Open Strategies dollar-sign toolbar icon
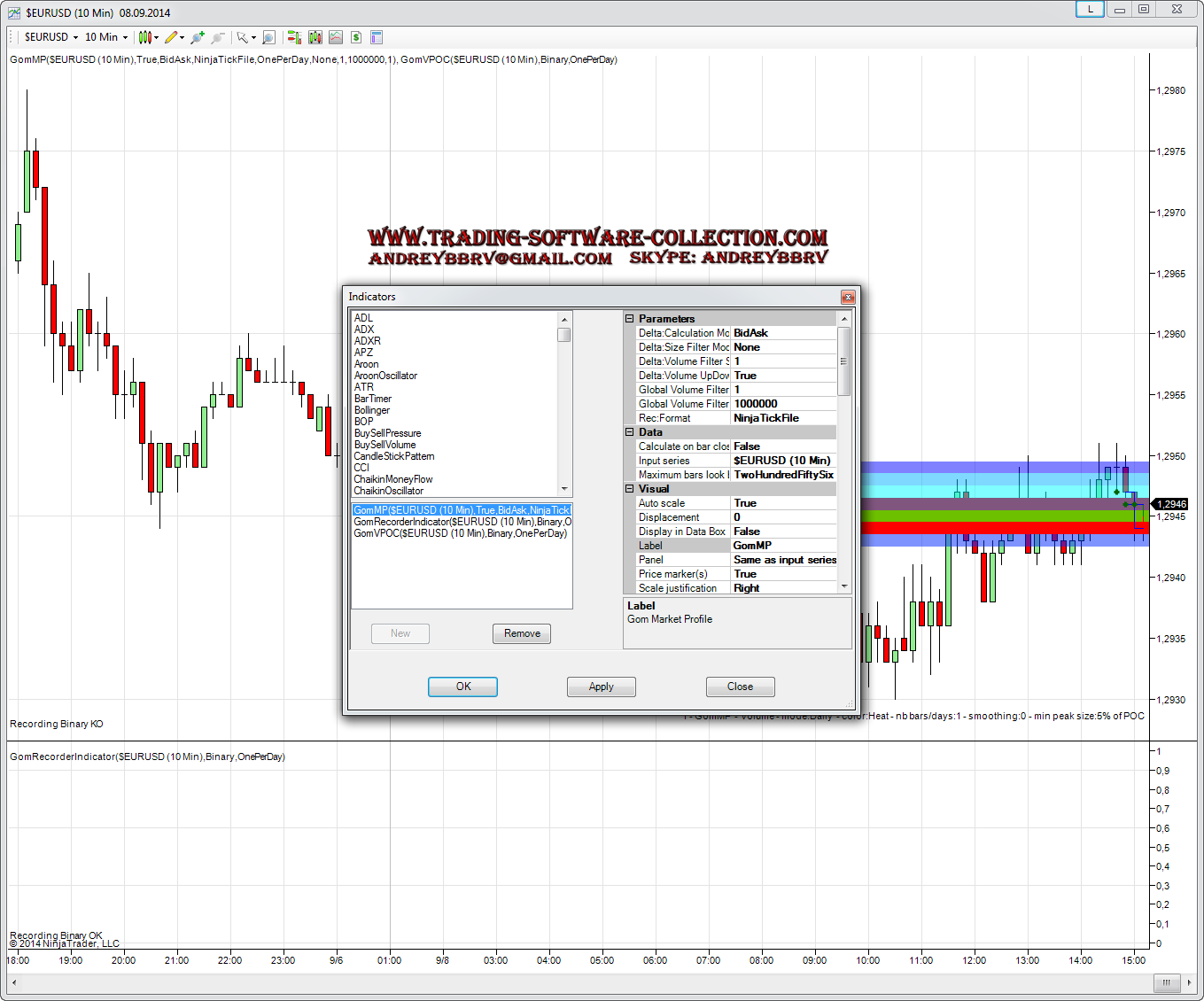 pyautogui.click(x=356, y=37)
